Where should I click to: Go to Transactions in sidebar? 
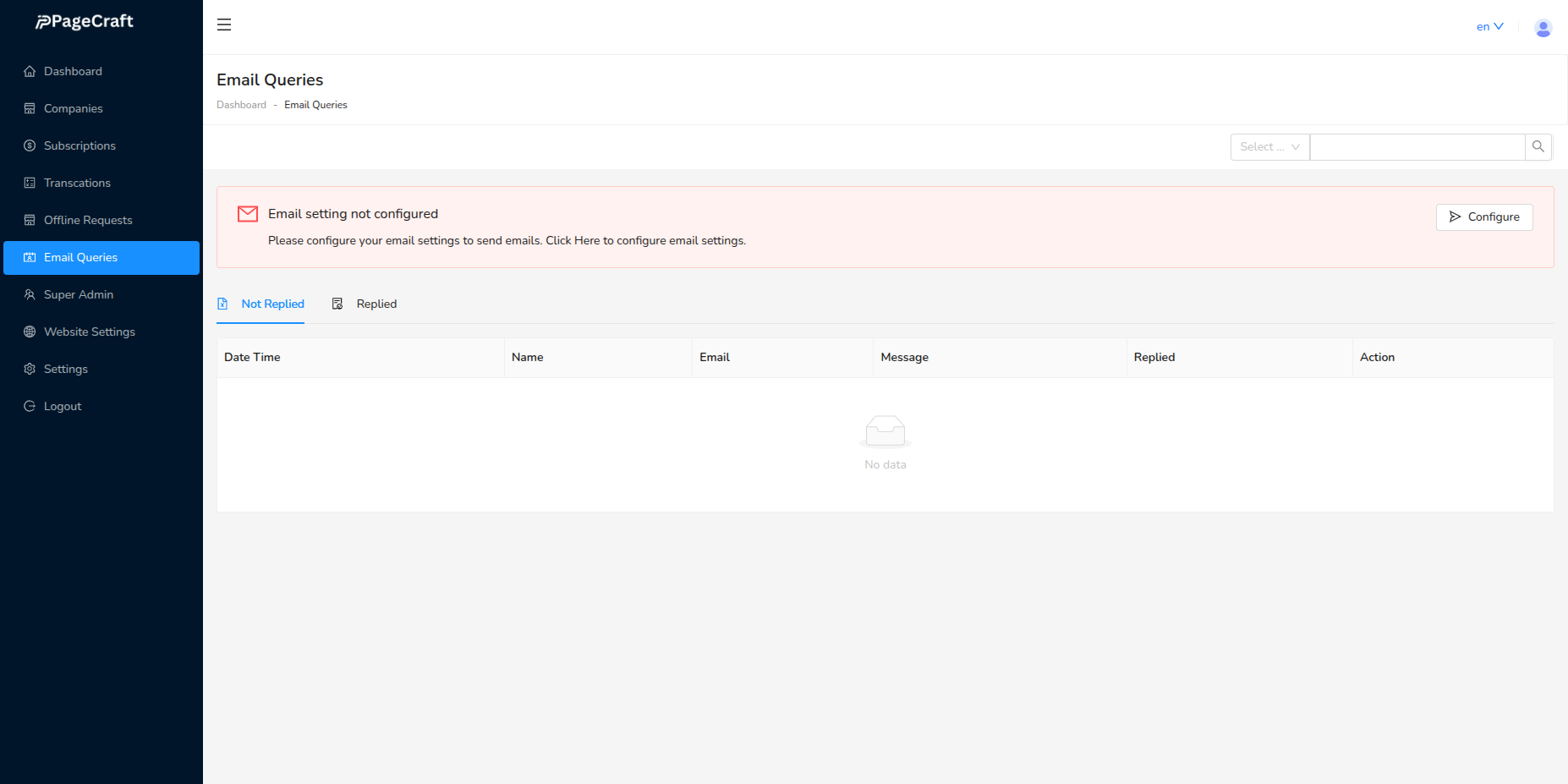pos(77,184)
